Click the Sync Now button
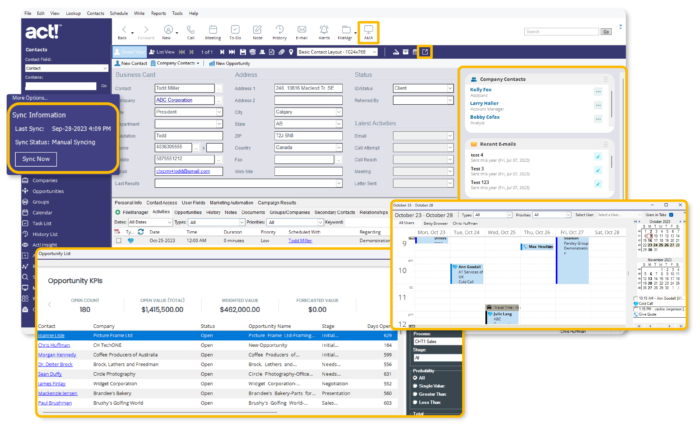The image size is (700, 429). (x=36, y=159)
